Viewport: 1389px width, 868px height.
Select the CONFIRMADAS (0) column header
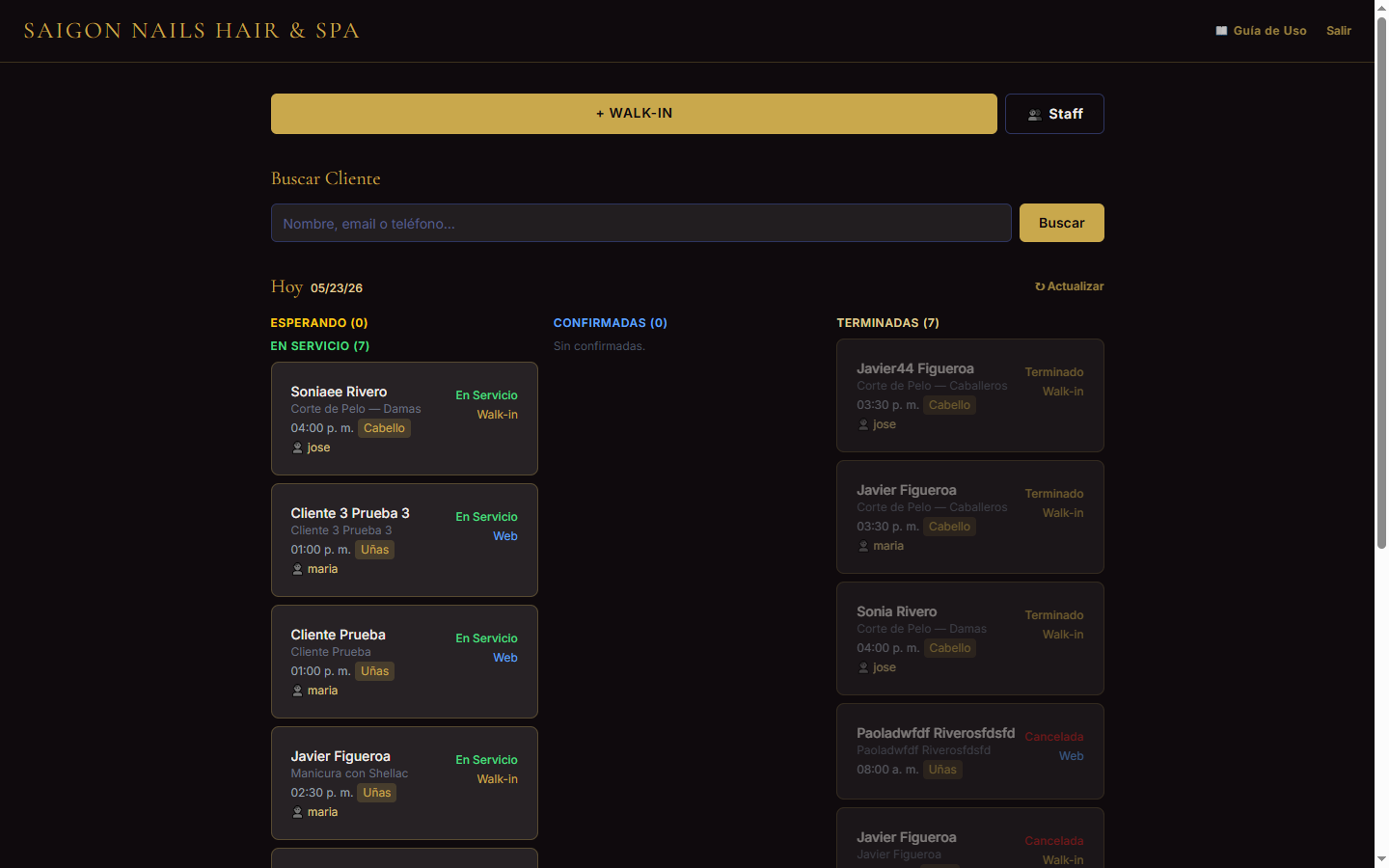pos(611,323)
